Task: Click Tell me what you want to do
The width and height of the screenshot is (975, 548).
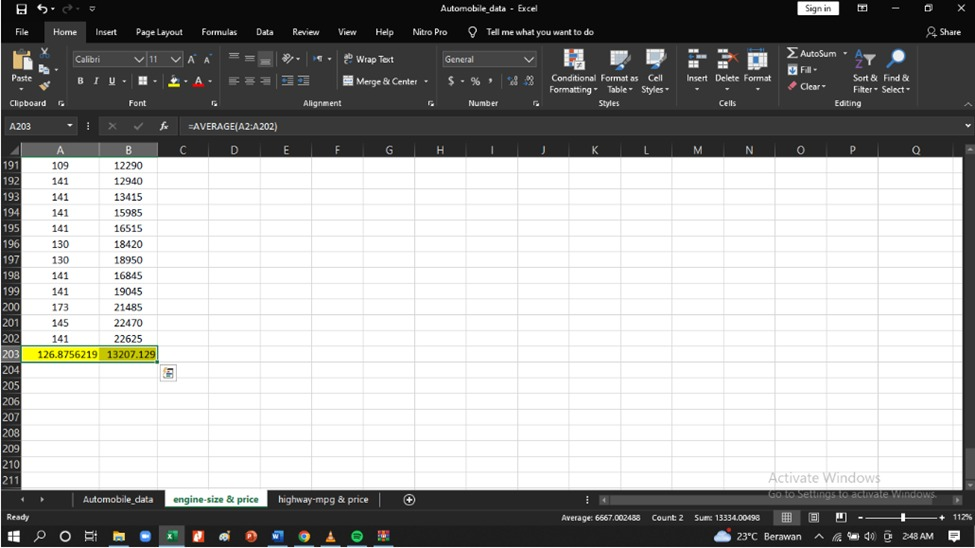Action: pos(540,32)
